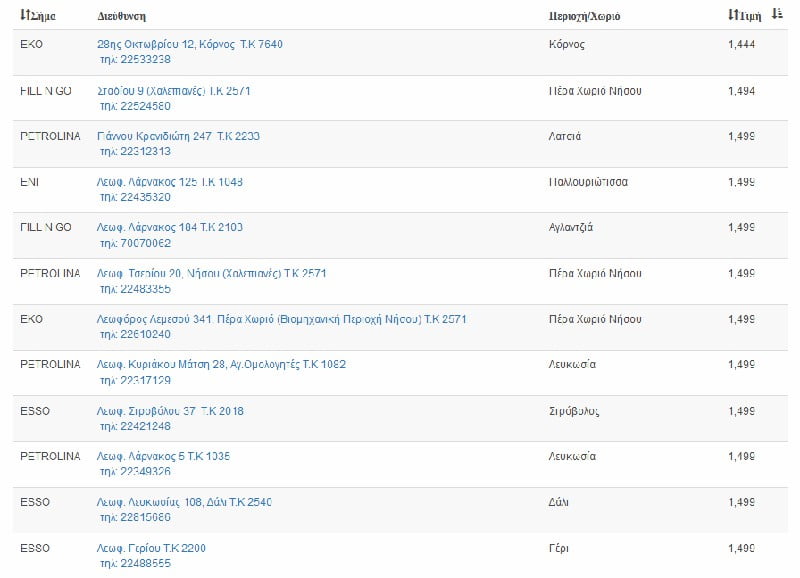Viewport: 800px width, 578px height.
Task: Click phone number 22488555 for Γέρι station
Action: pyautogui.click(x=135, y=563)
